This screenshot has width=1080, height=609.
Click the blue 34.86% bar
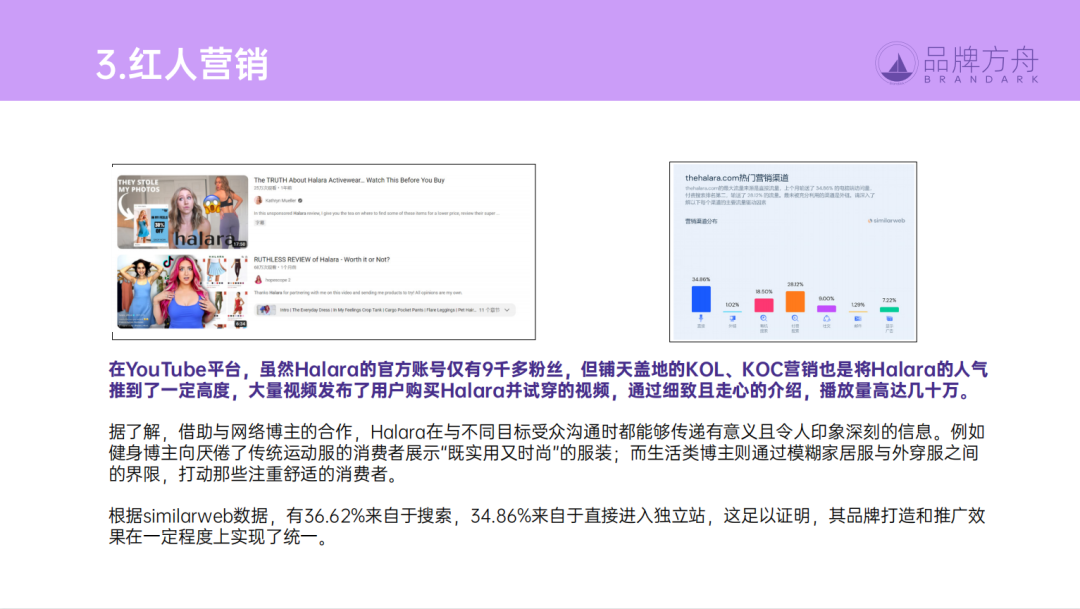coord(701,299)
